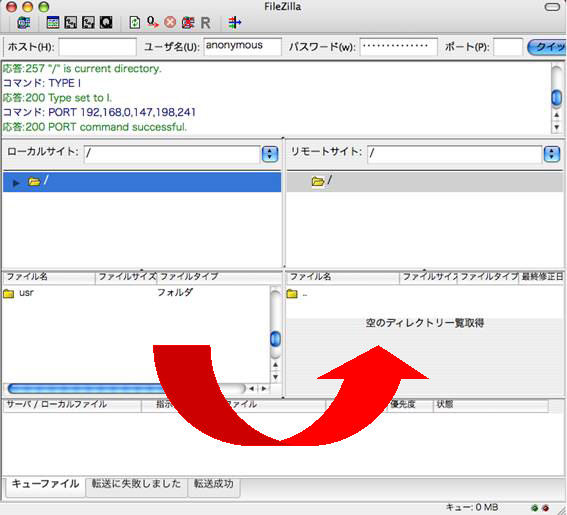Select the usr folder row
Viewport: 567px width, 515px height.
pos(136,293)
